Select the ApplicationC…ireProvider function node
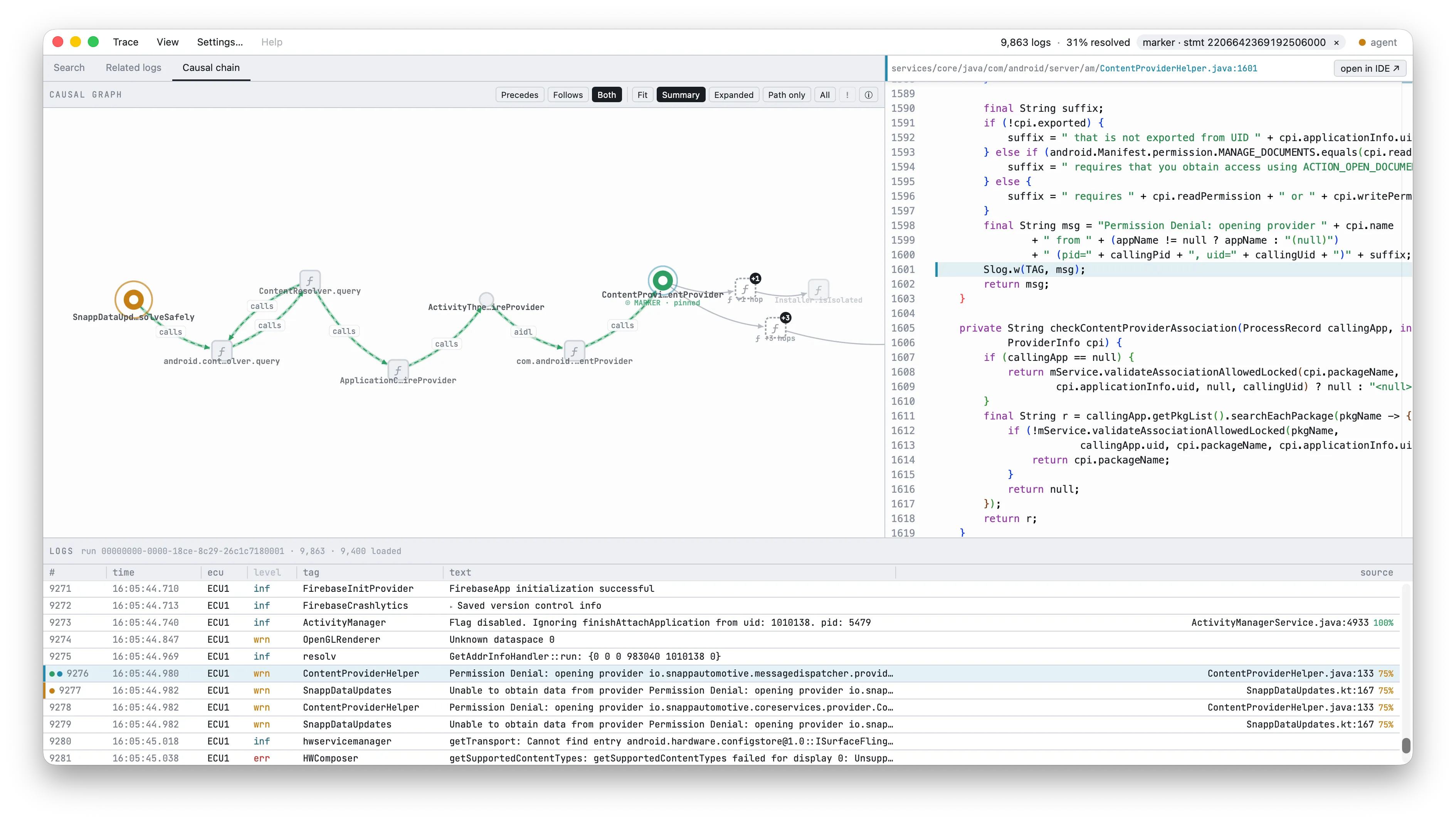This screenshot has width=1456, height=822. coord(398,370)
